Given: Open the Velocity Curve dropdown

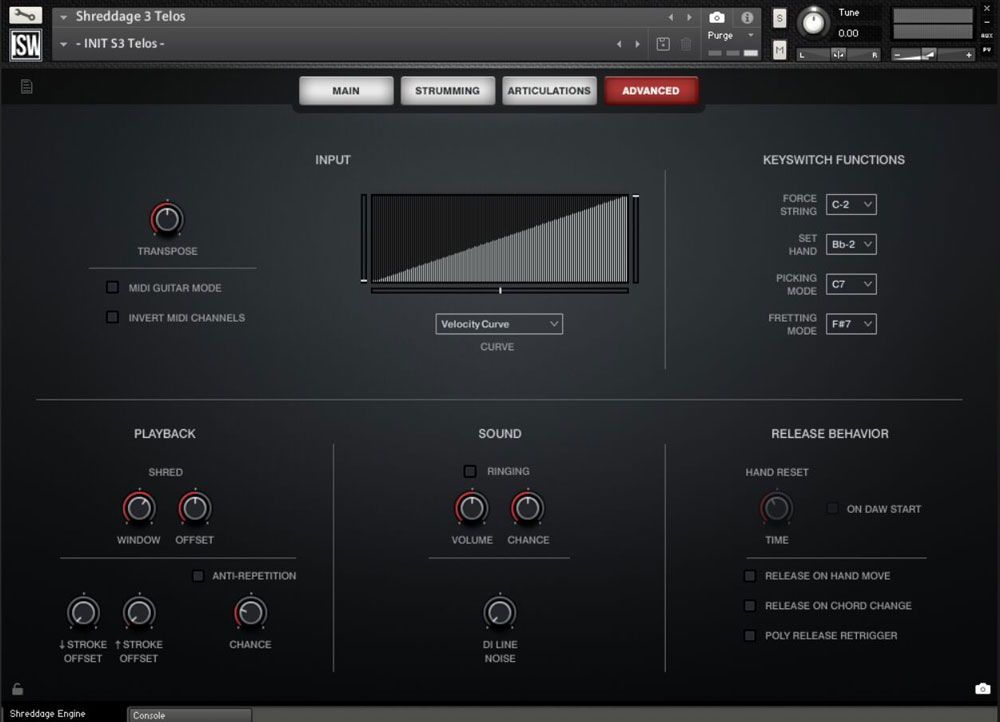Looking at the screenshot, I should click(499, 324).
